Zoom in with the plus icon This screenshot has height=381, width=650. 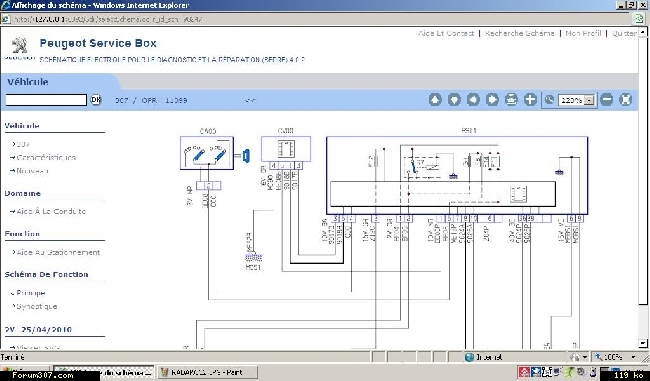pyautogui.click(x=530, y=100)
